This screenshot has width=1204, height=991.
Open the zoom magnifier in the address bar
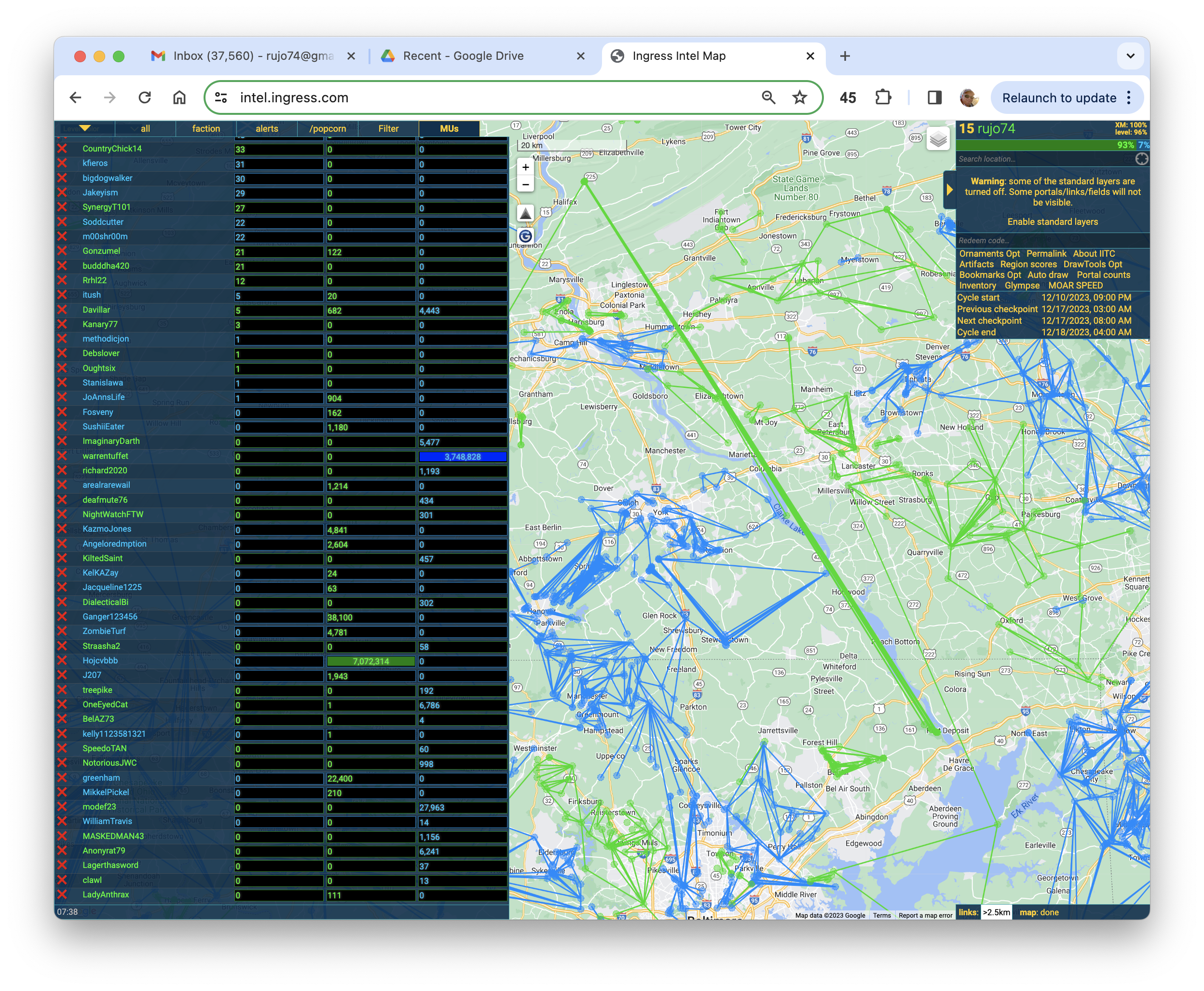[768, 97]
